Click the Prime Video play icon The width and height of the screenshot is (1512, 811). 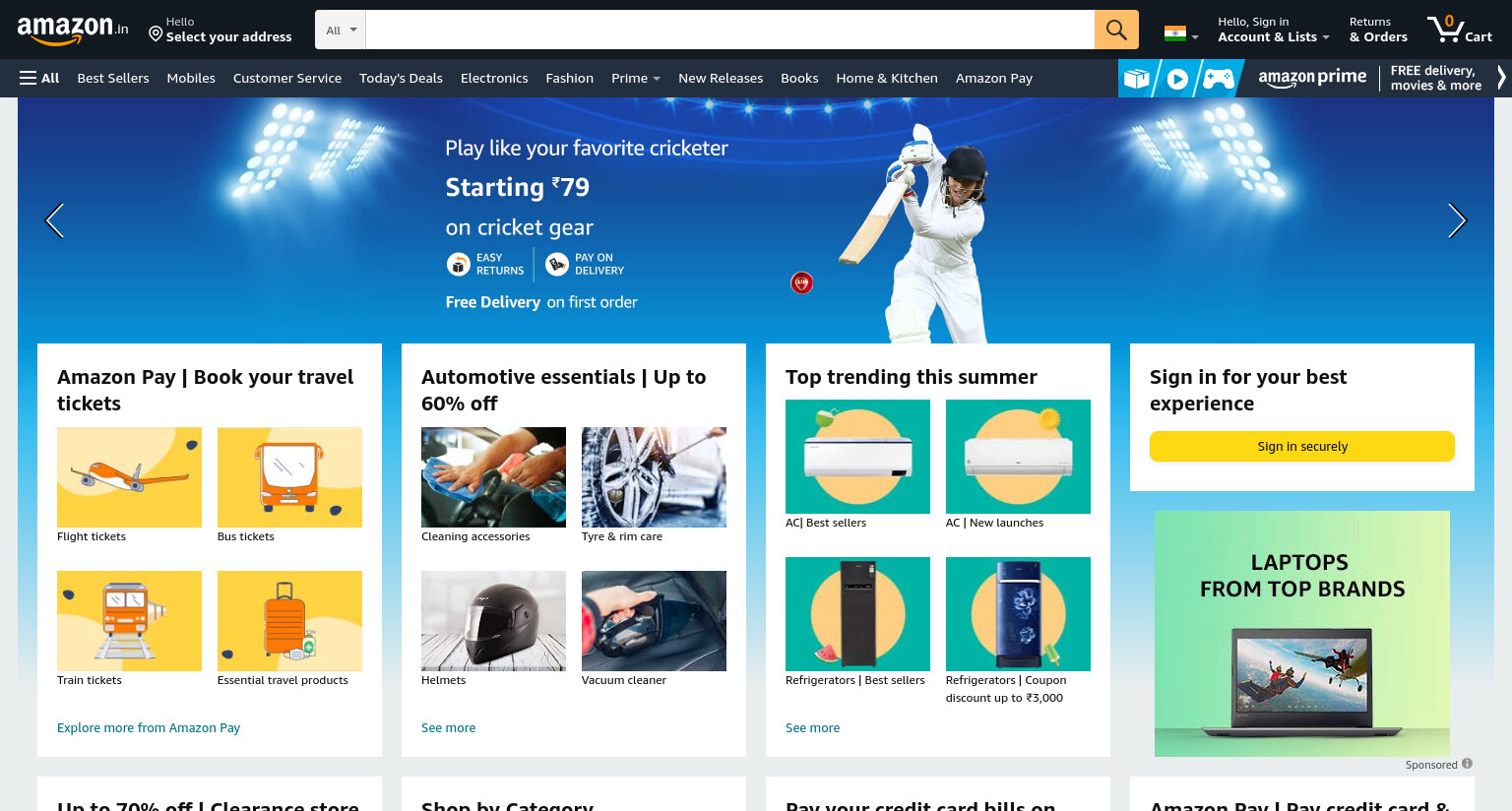(1177, 79)
